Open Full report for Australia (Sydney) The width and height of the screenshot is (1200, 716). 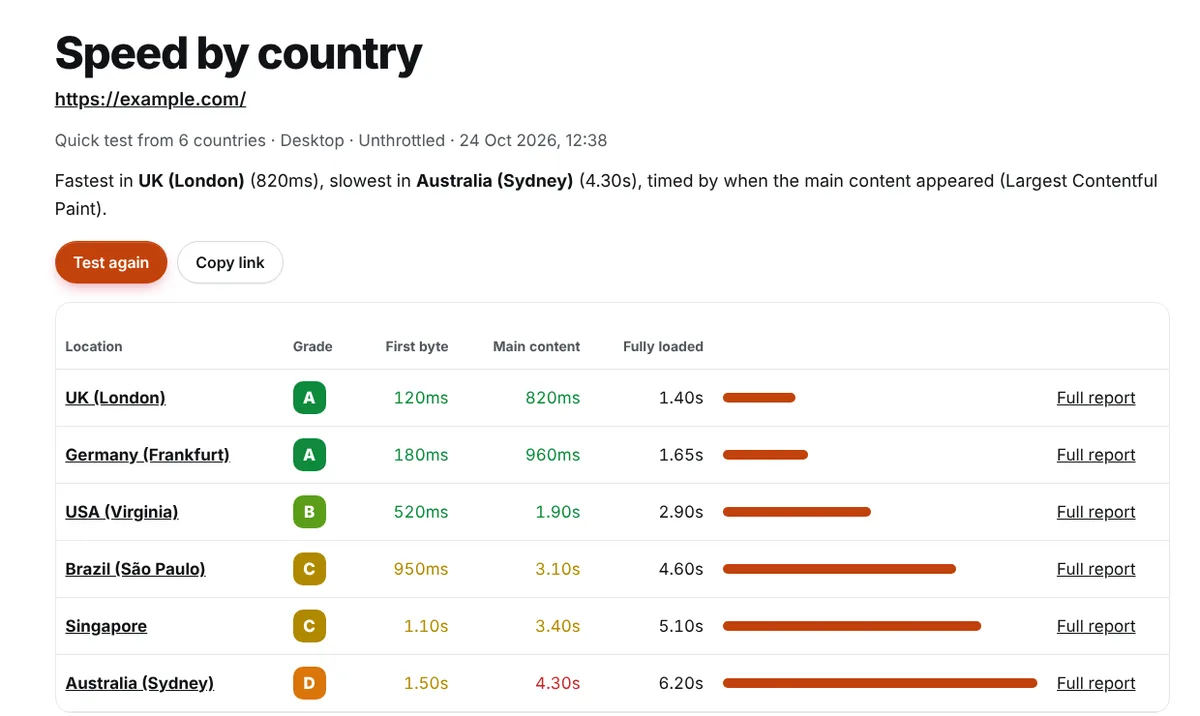point(1096,683)
